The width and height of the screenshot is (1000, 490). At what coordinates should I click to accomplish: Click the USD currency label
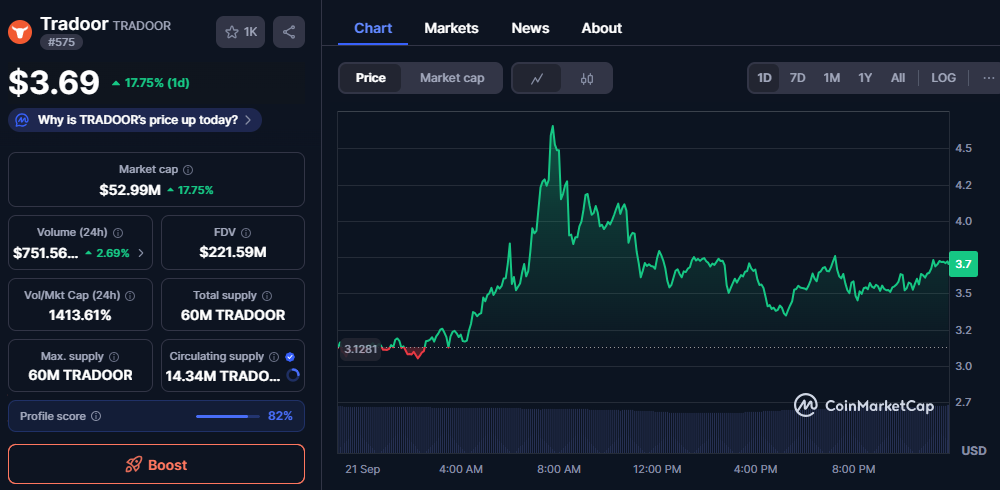point(973,450)
